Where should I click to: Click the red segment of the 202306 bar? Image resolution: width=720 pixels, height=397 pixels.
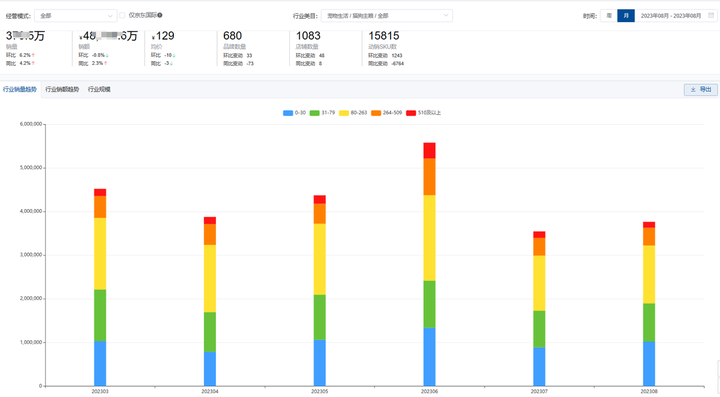(x=429, y=151)
